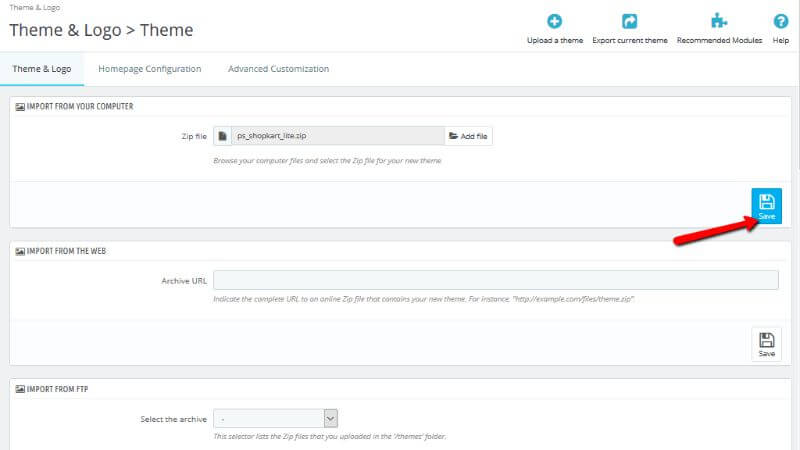
Task: Click the Import From FTP header icon
Action: tap(20, 389)
